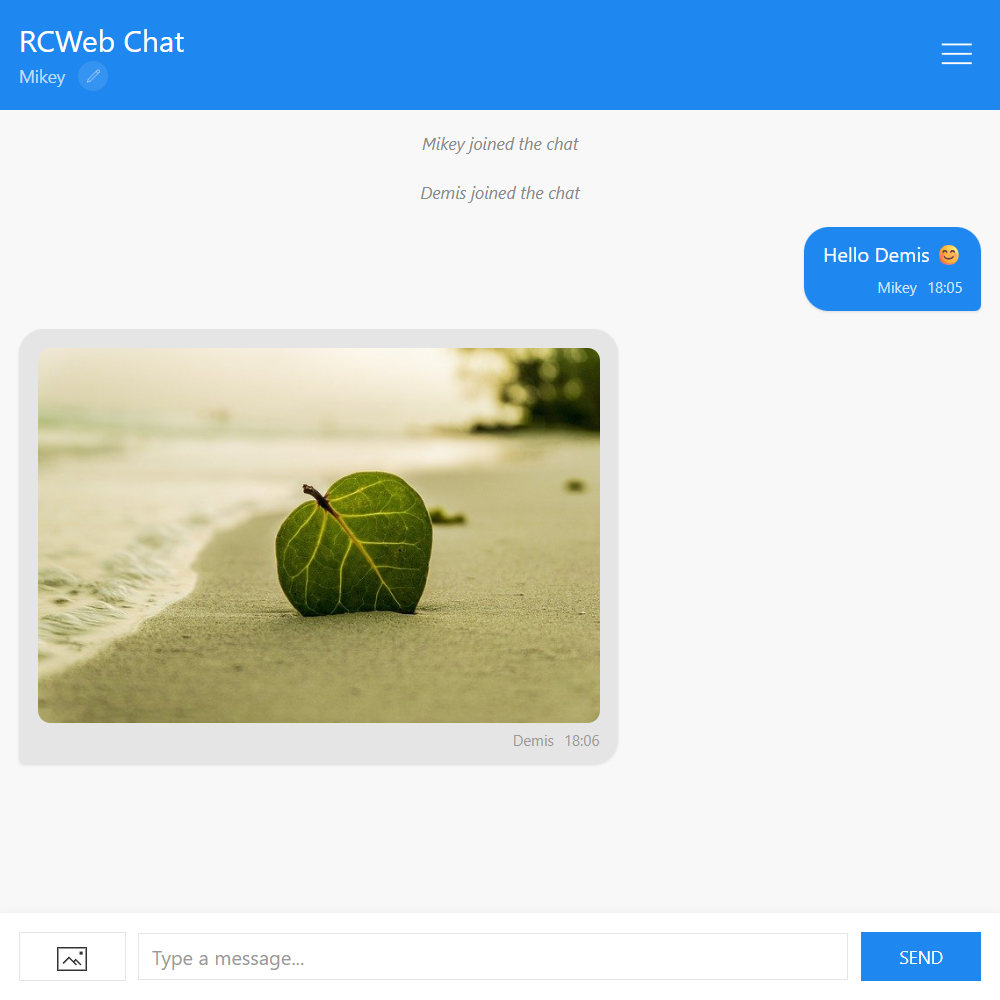Click the 'Hello Demis' message text
Image resolution: width=1000 pixels, height=1000 pixels.
[x=875, y=255]
